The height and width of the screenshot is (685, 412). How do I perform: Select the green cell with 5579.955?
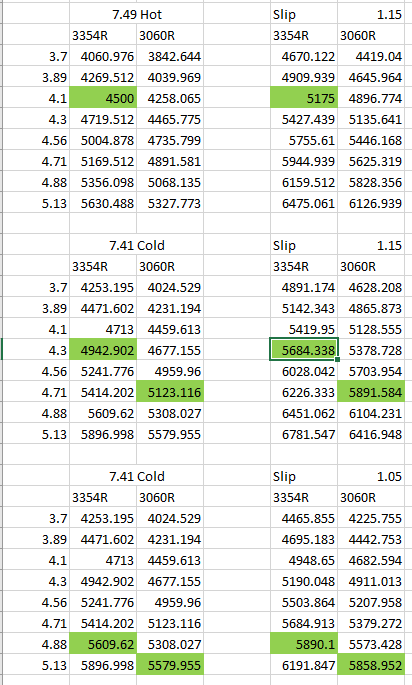click(x=170, y=665)
